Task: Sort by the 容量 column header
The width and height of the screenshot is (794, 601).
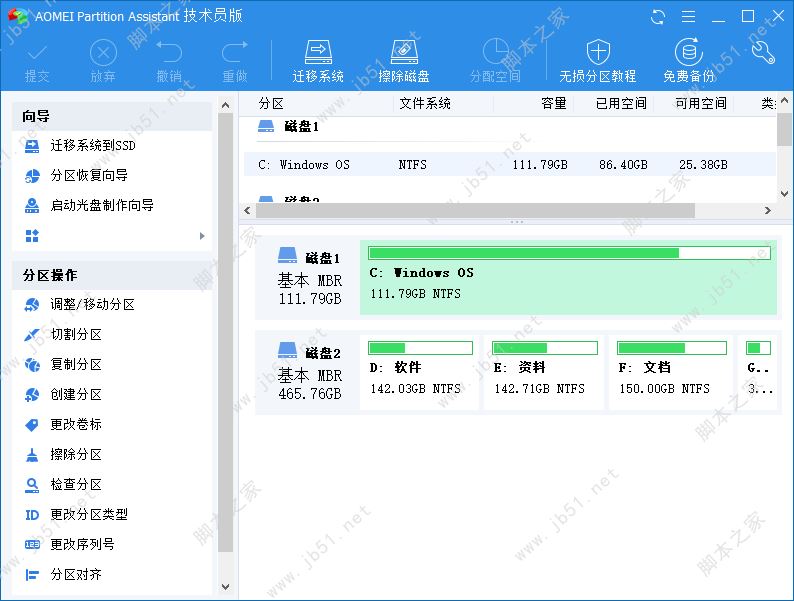Action: (x=553, y=104)
